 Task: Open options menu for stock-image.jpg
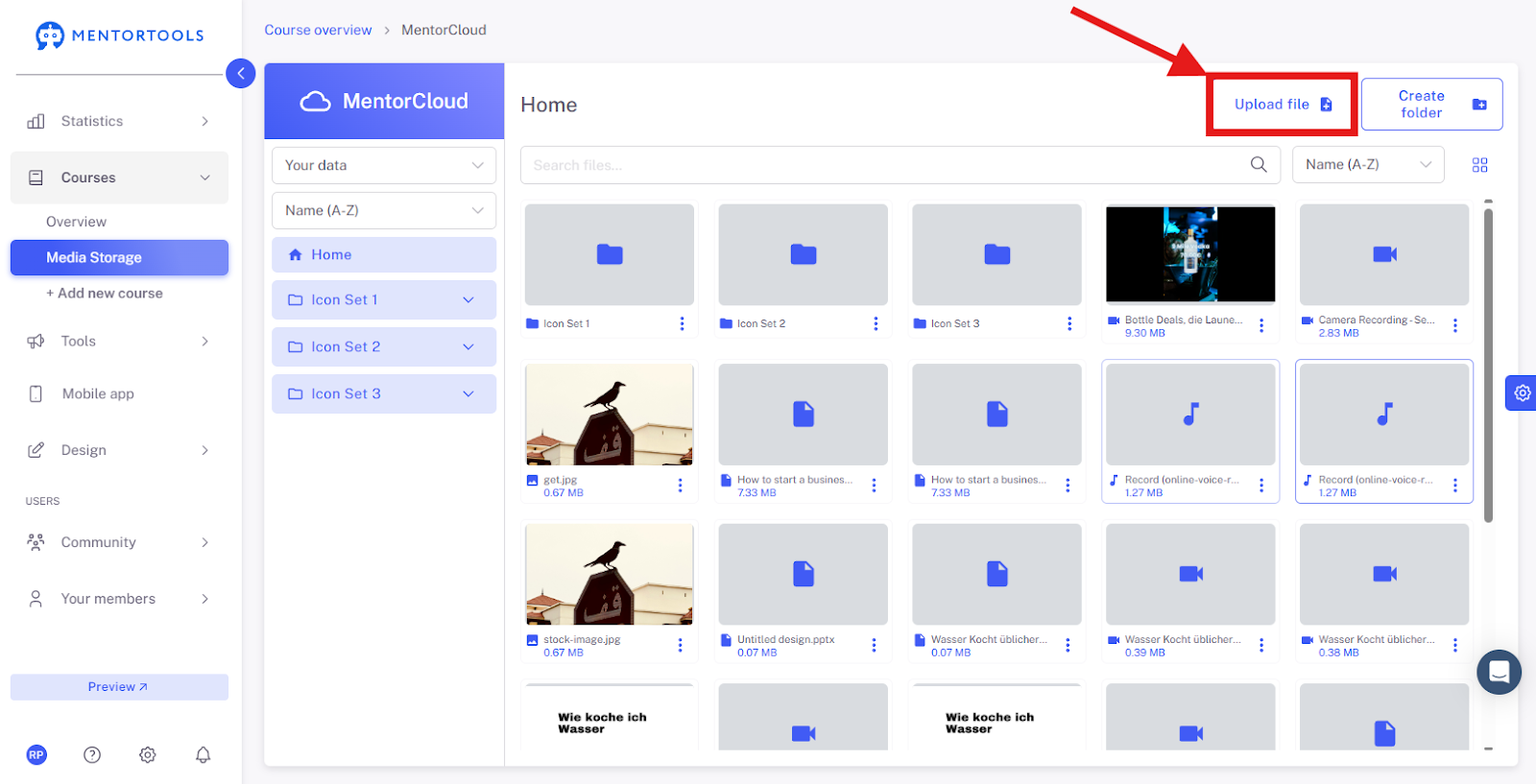pos(681,646)
